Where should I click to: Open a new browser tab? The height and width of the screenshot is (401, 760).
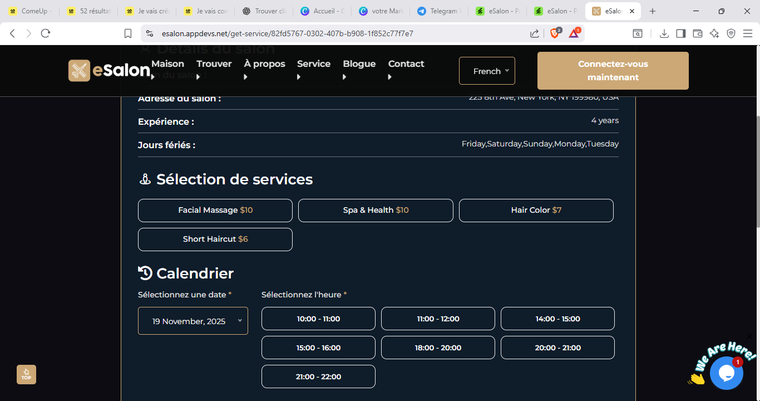click(653, 11)
